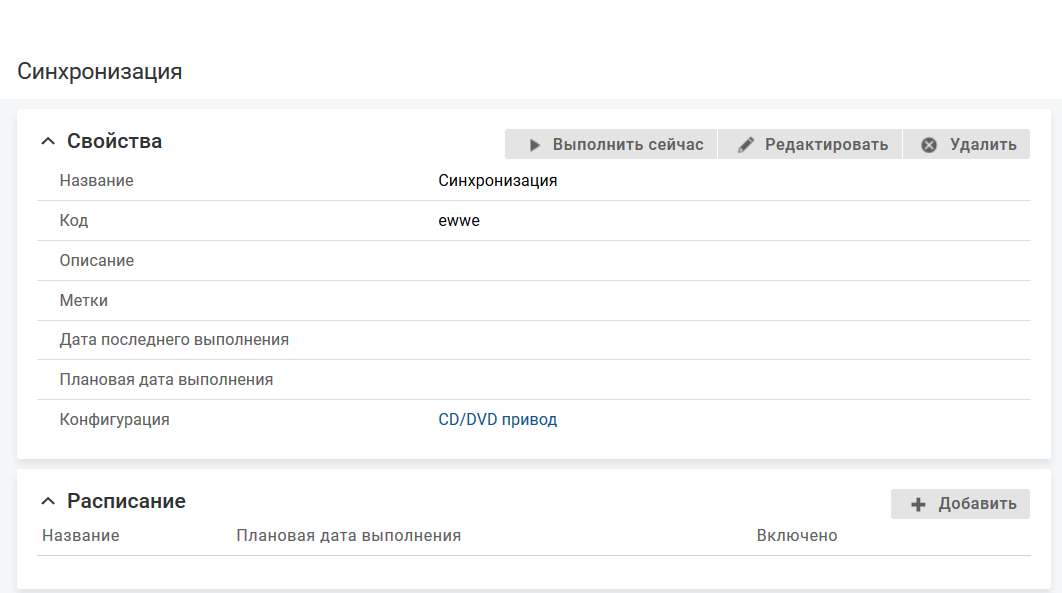
Task: Click the Свойства section heading text
Action: click(114, 142)
